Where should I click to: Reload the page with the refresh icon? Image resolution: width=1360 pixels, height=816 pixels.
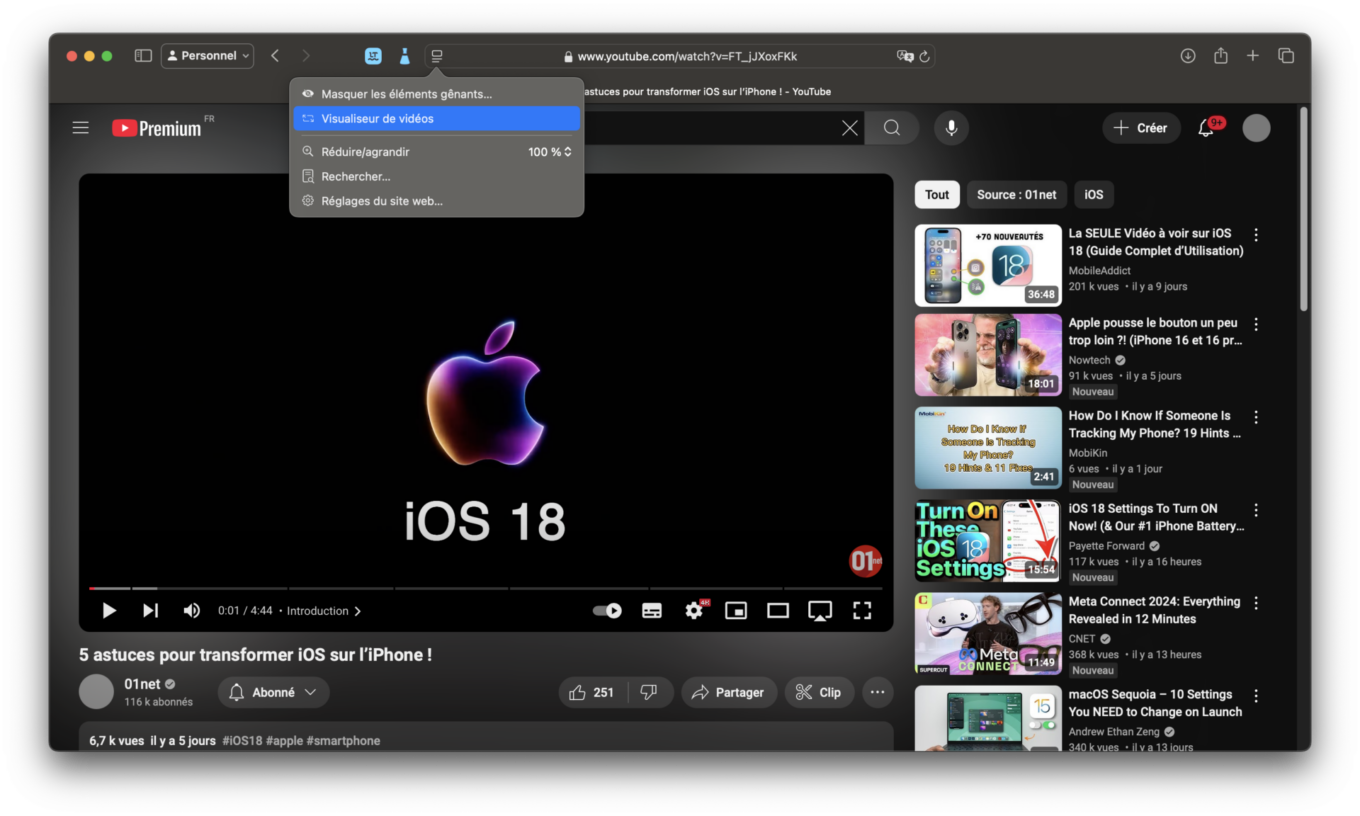[925, 56]
